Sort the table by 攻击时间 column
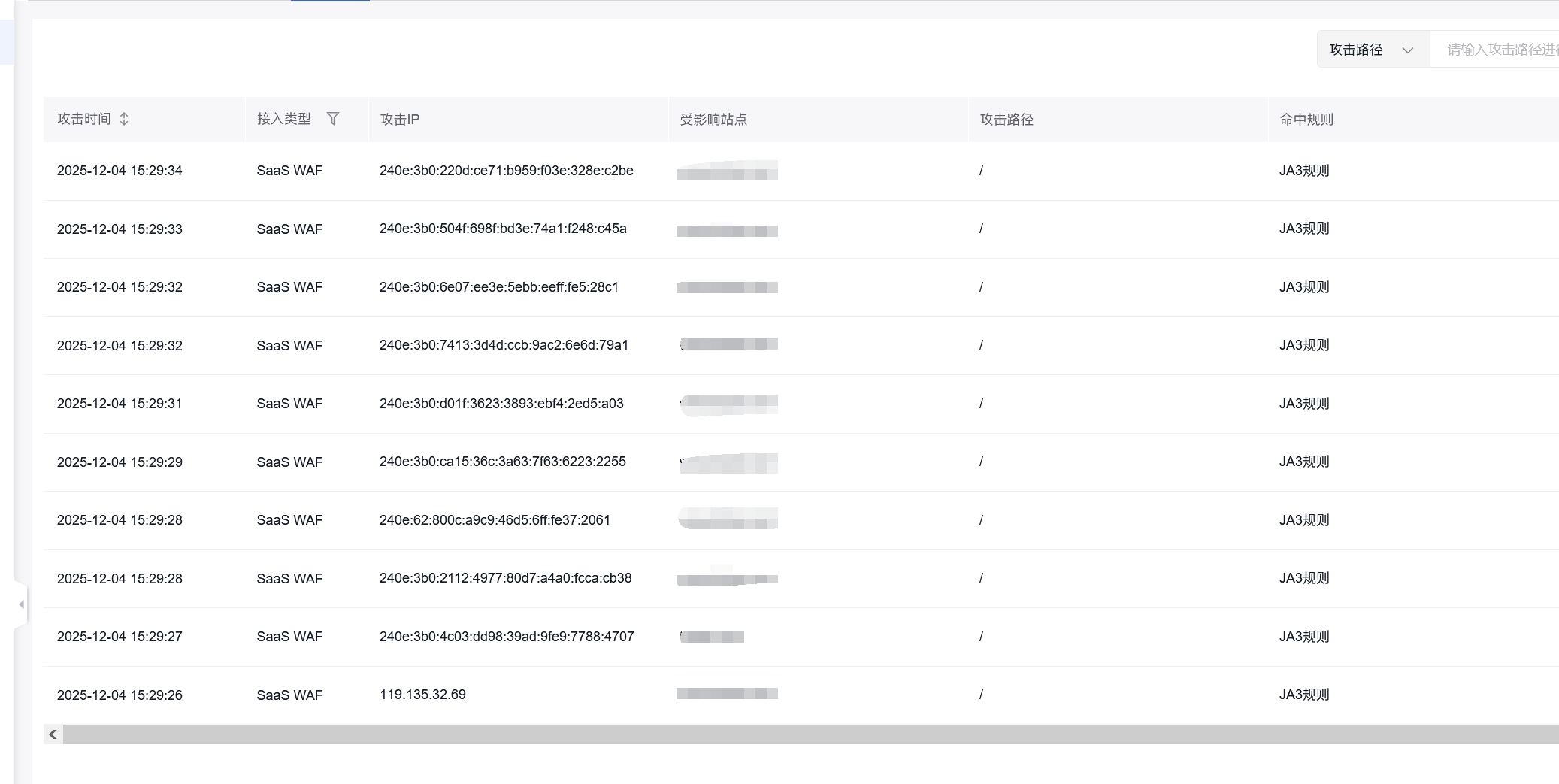Image resolution: width=1559 pixels, height=784 pixels. coord(124,119)
